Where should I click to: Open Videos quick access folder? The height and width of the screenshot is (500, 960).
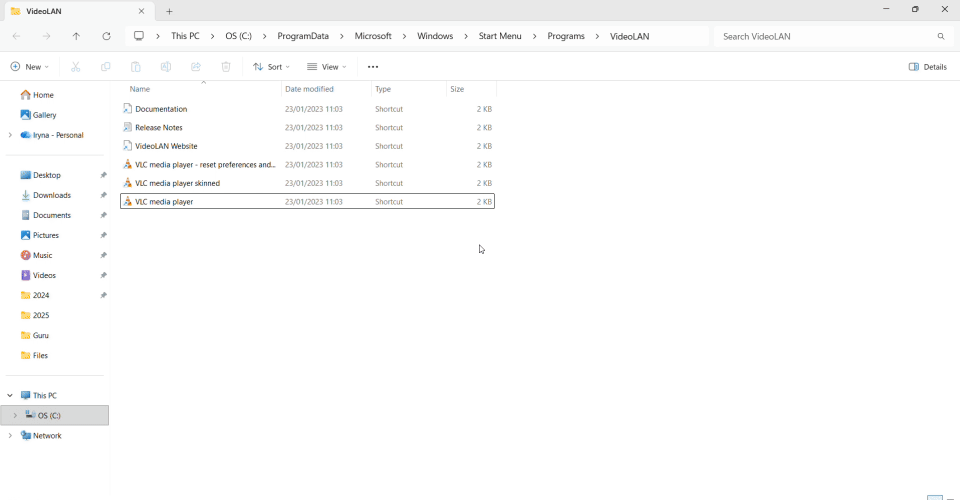point(38,275)
